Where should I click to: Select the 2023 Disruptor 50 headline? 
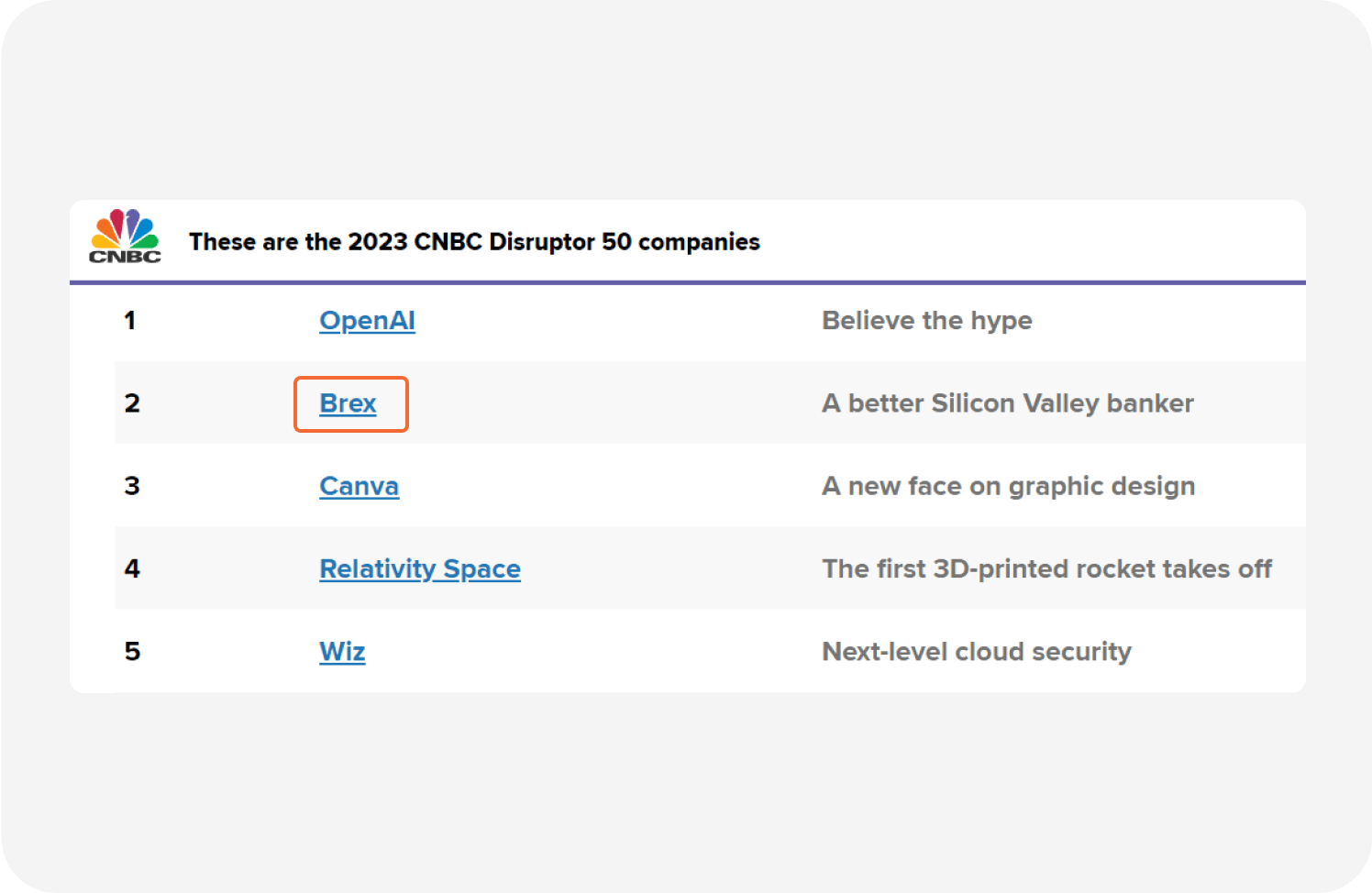(x=475, y=241)
